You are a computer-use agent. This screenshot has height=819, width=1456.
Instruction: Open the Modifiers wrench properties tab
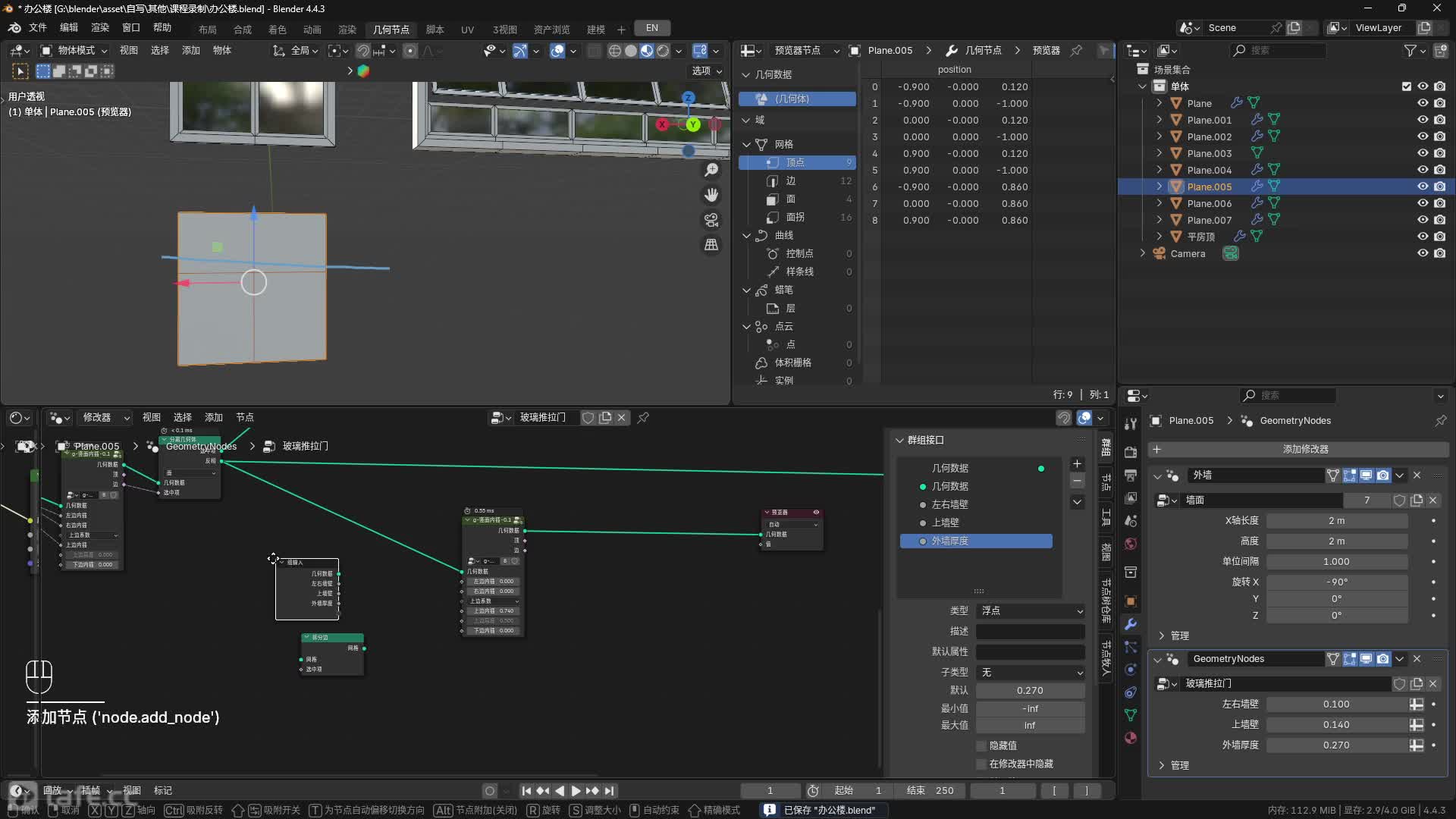click(x=1131, y=624)
